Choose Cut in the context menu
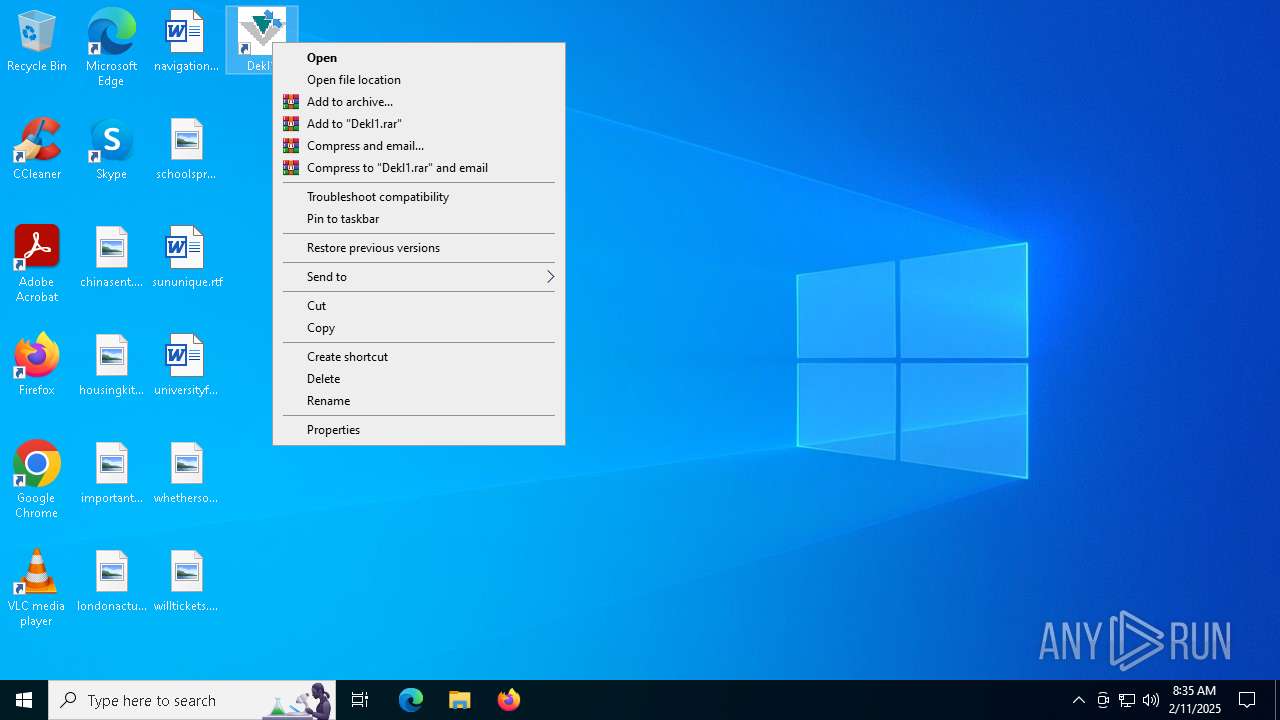 click(x=418, y=306)
